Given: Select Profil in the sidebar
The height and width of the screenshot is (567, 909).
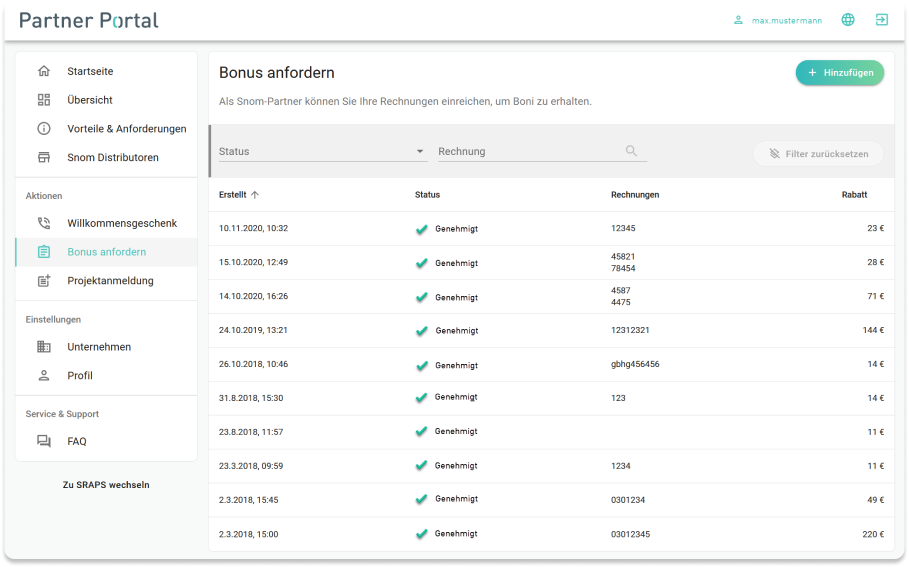Looking at the screenshot, I should pos(80,376).
